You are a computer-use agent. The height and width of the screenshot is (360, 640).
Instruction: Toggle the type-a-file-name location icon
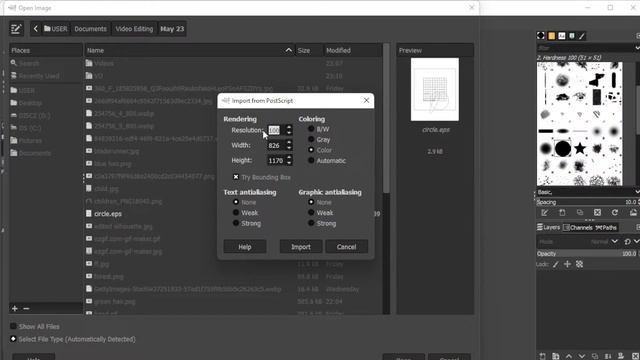click(x=16, y=29)
